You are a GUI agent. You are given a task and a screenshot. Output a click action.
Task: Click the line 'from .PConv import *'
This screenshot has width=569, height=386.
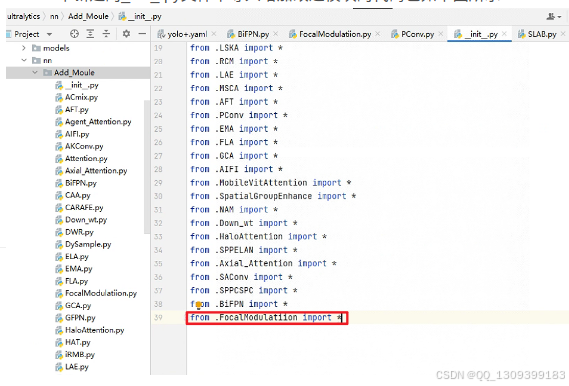[239, 115]
